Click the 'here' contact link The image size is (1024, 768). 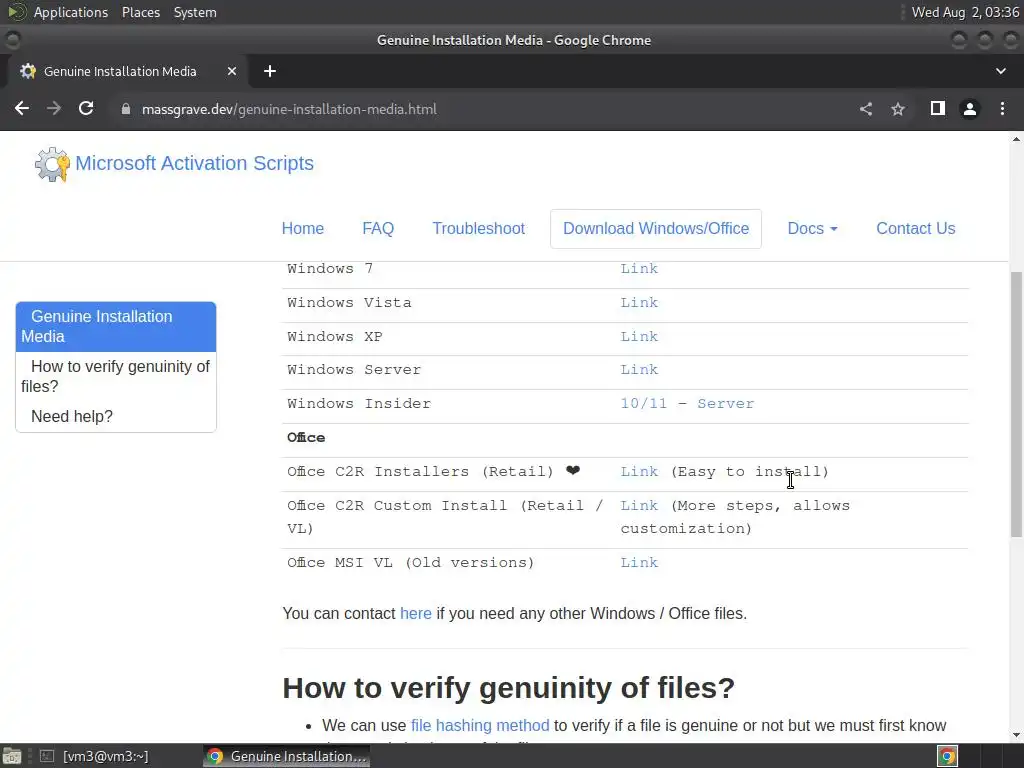coord(415,614)
